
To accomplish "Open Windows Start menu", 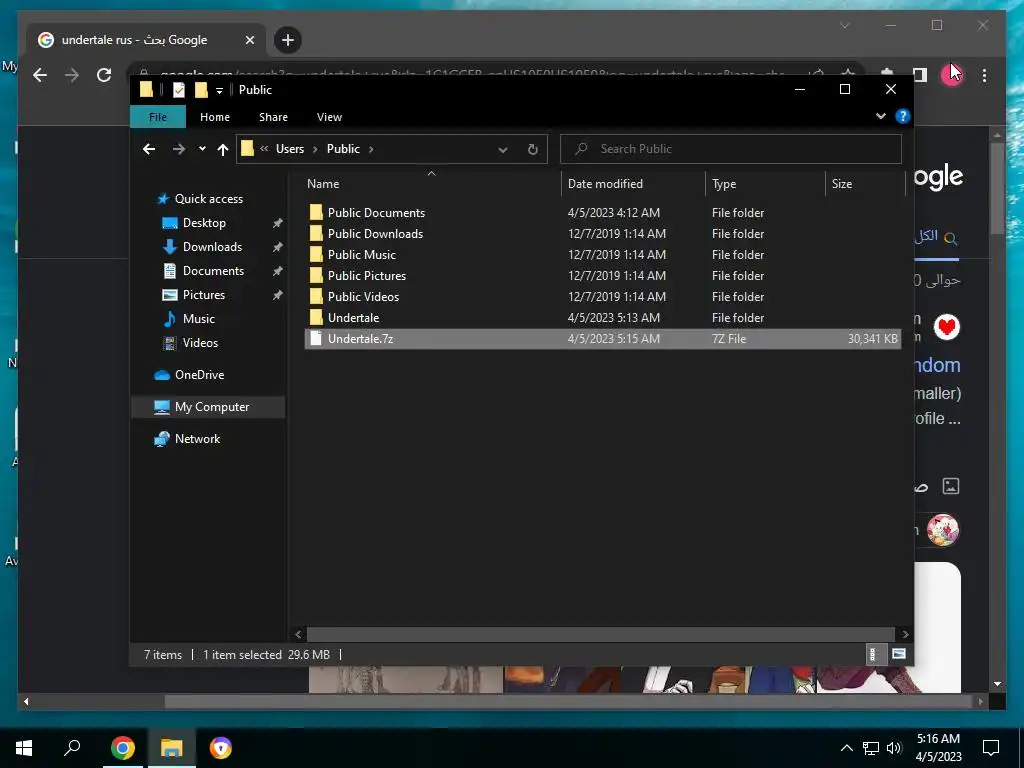I will (24, 748).
